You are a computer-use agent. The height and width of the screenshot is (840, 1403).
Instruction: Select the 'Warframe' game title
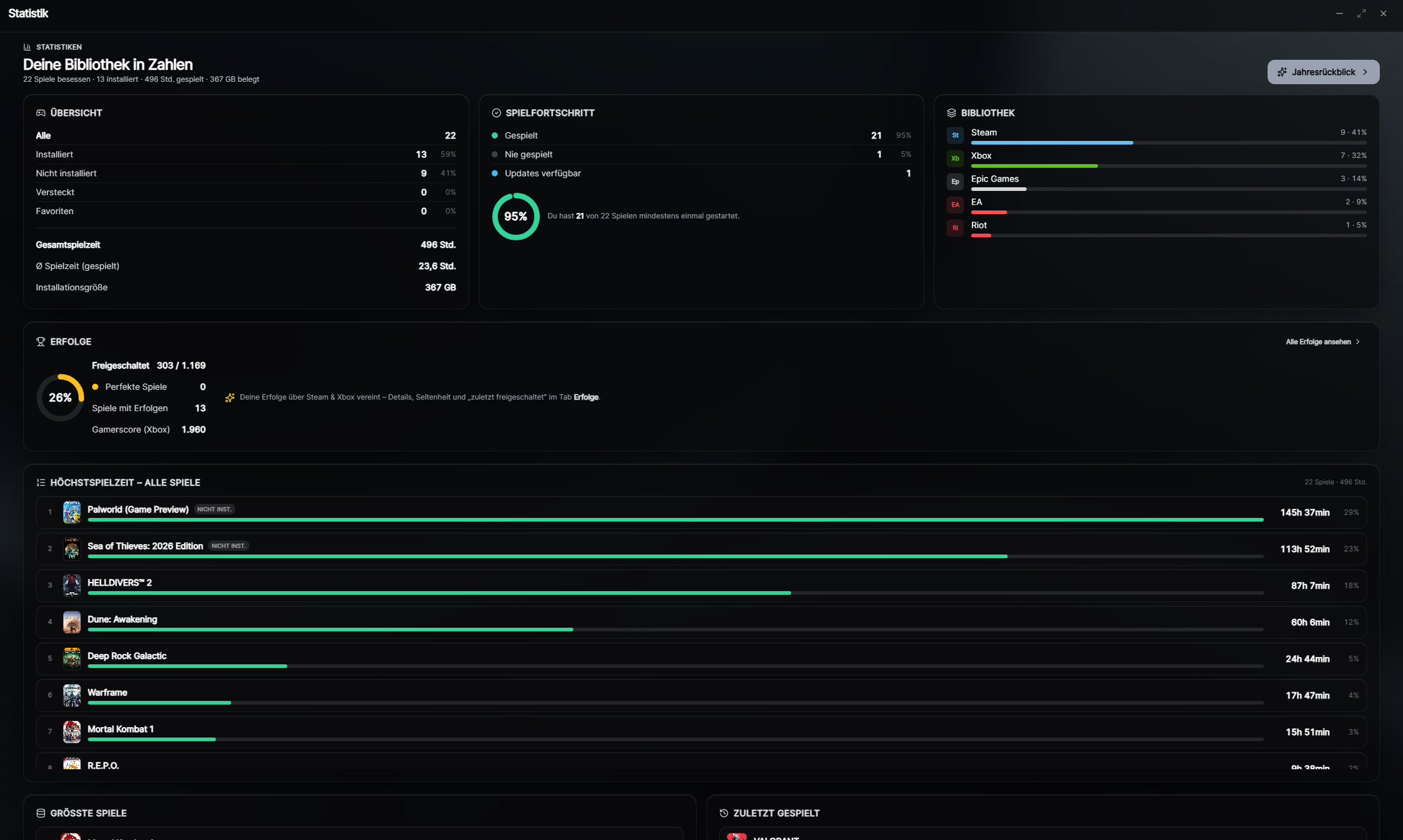pyautogui.click(x=107, y=692)
